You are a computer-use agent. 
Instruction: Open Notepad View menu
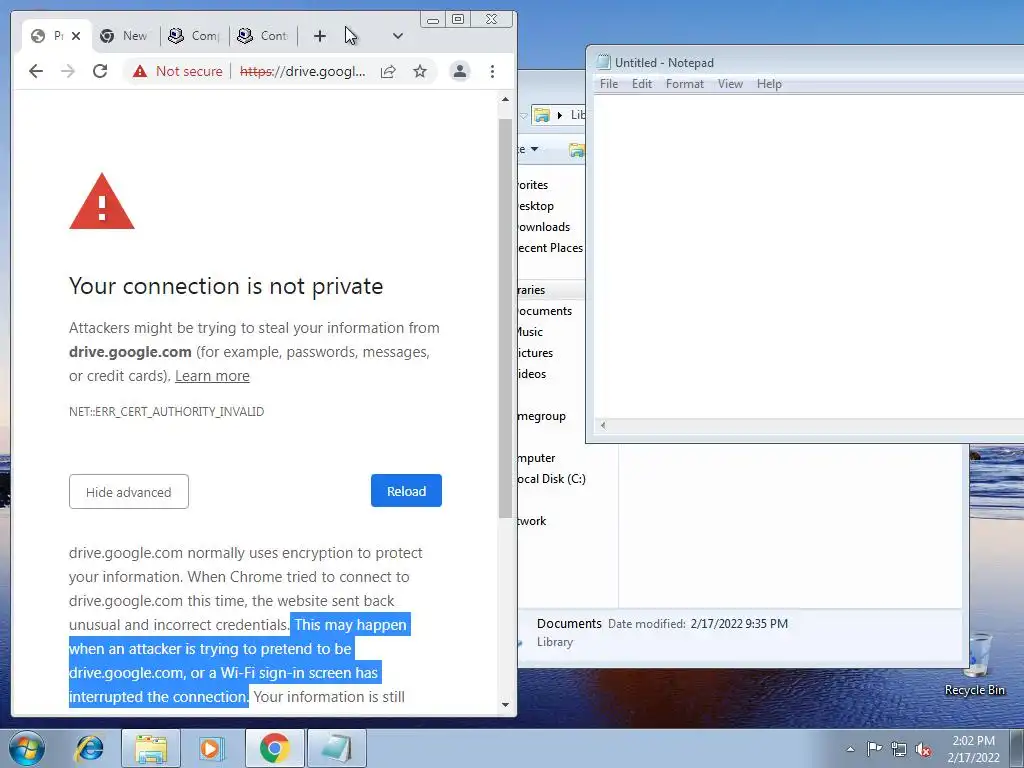pos(730,84)
